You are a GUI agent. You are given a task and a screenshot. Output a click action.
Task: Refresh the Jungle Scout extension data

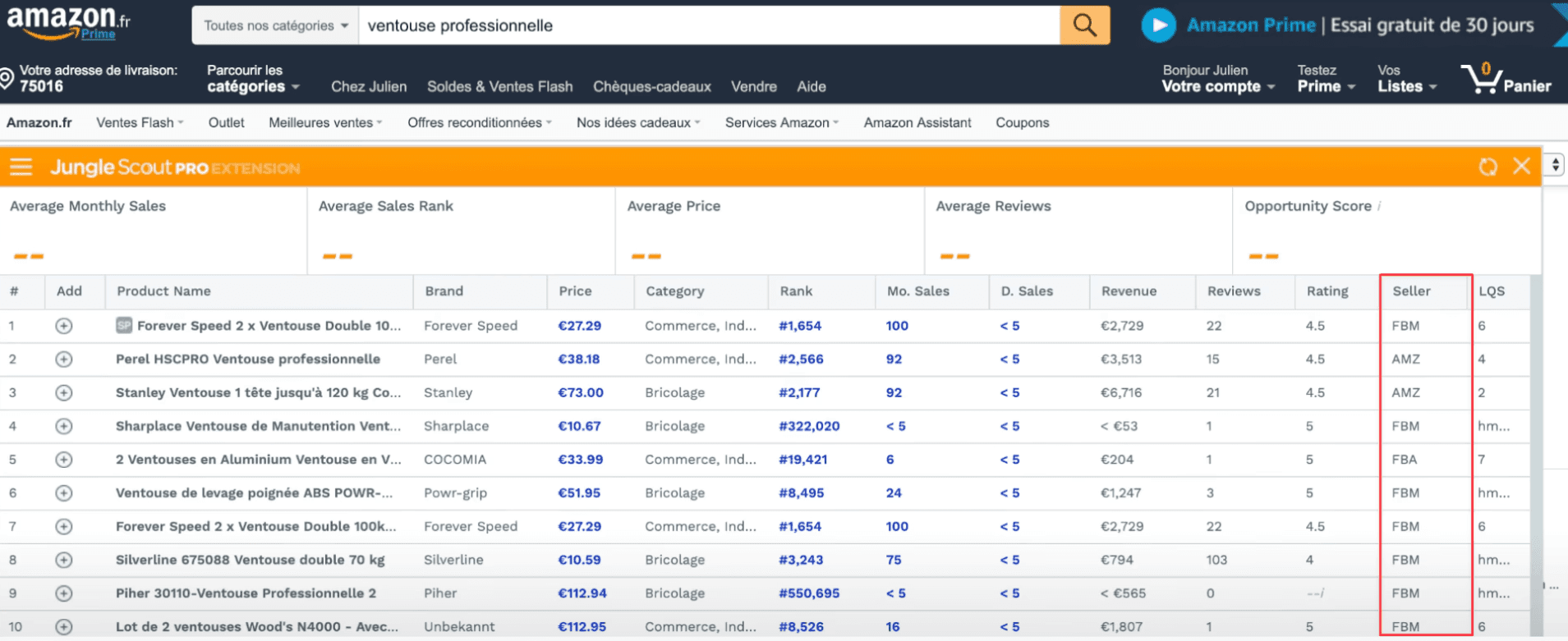[x=1488, y=167]
